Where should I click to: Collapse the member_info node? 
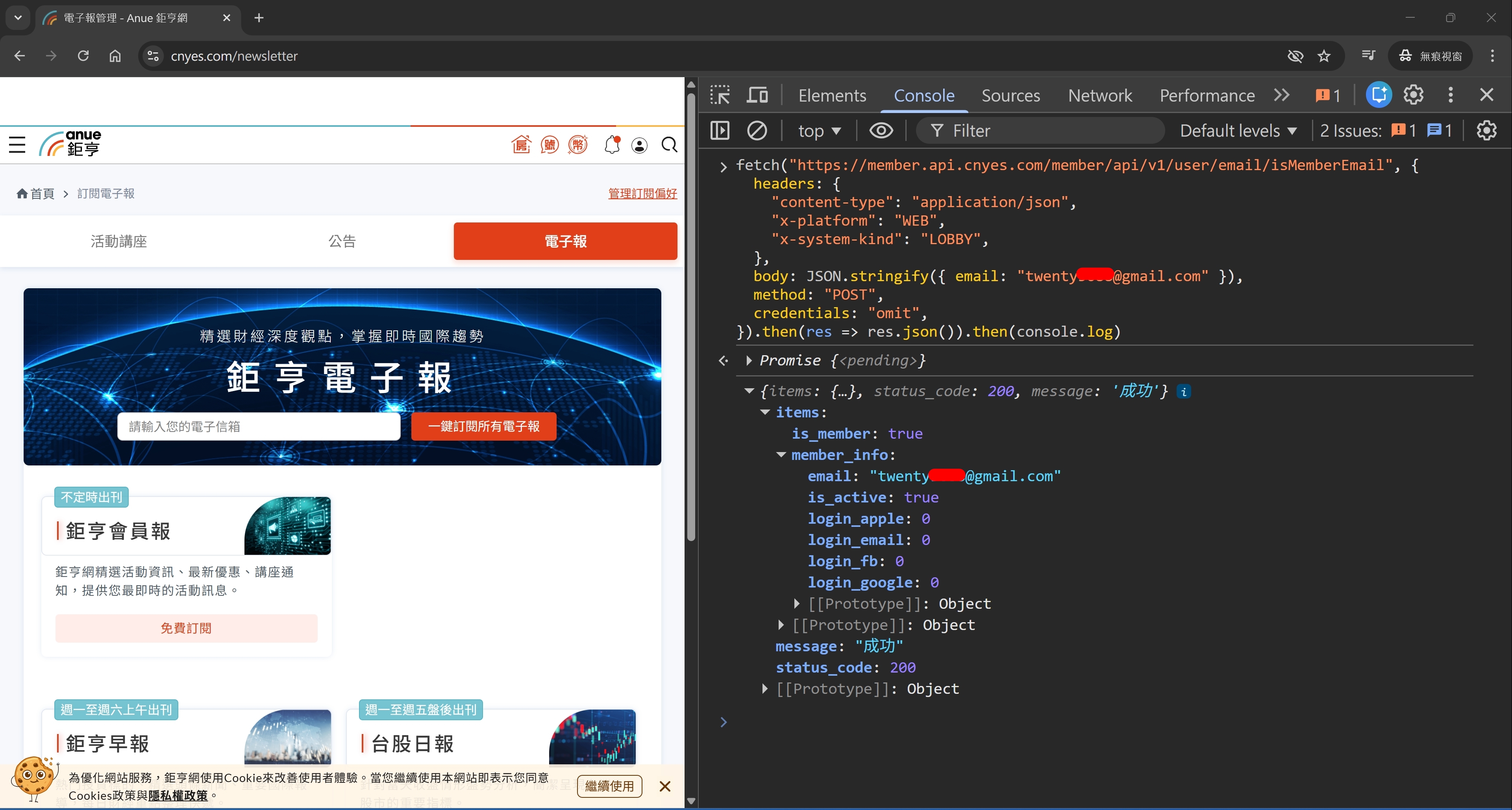tap(781, 454)
